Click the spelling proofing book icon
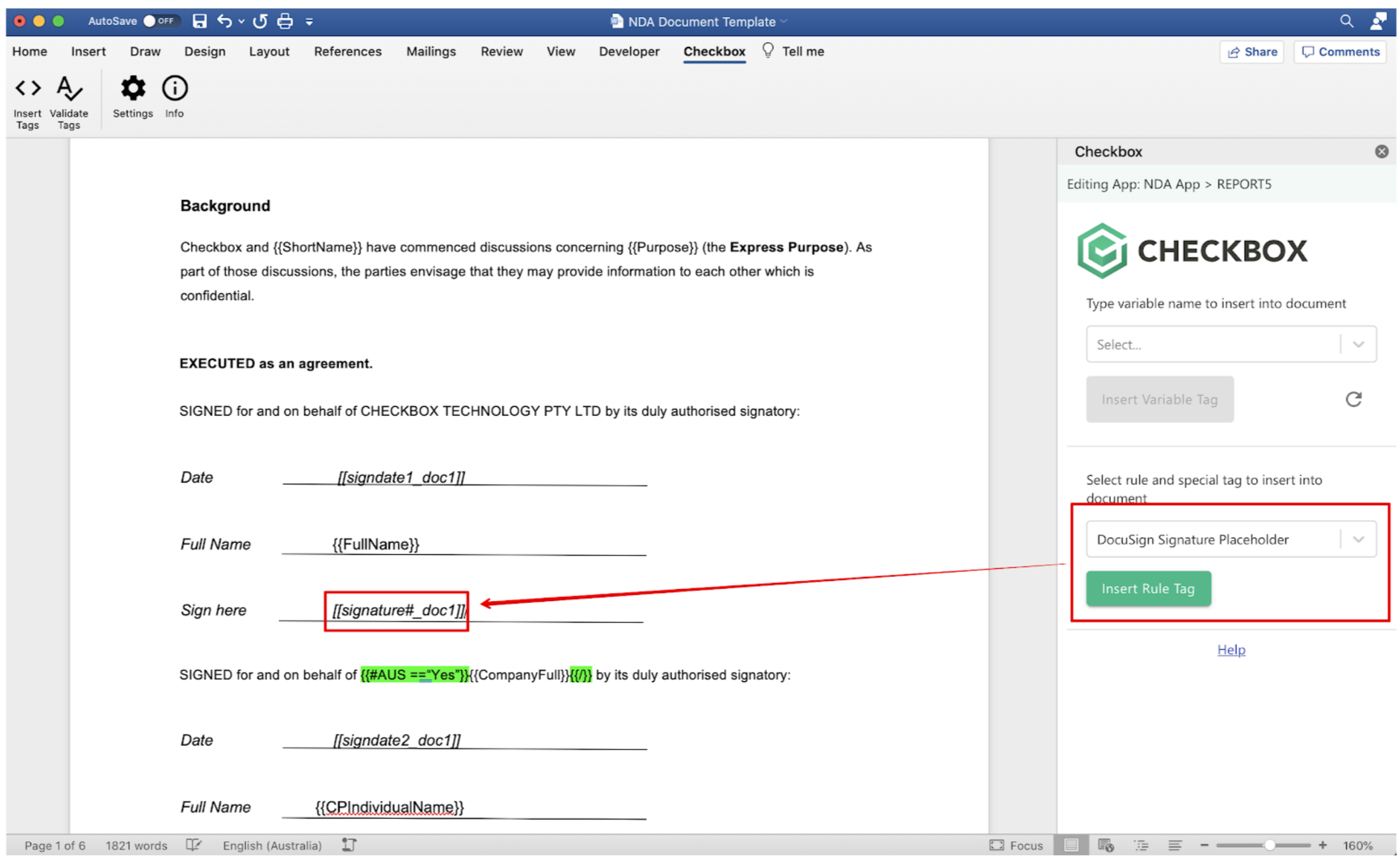Viewport: 1400px width, 862px height. point(193,845)
